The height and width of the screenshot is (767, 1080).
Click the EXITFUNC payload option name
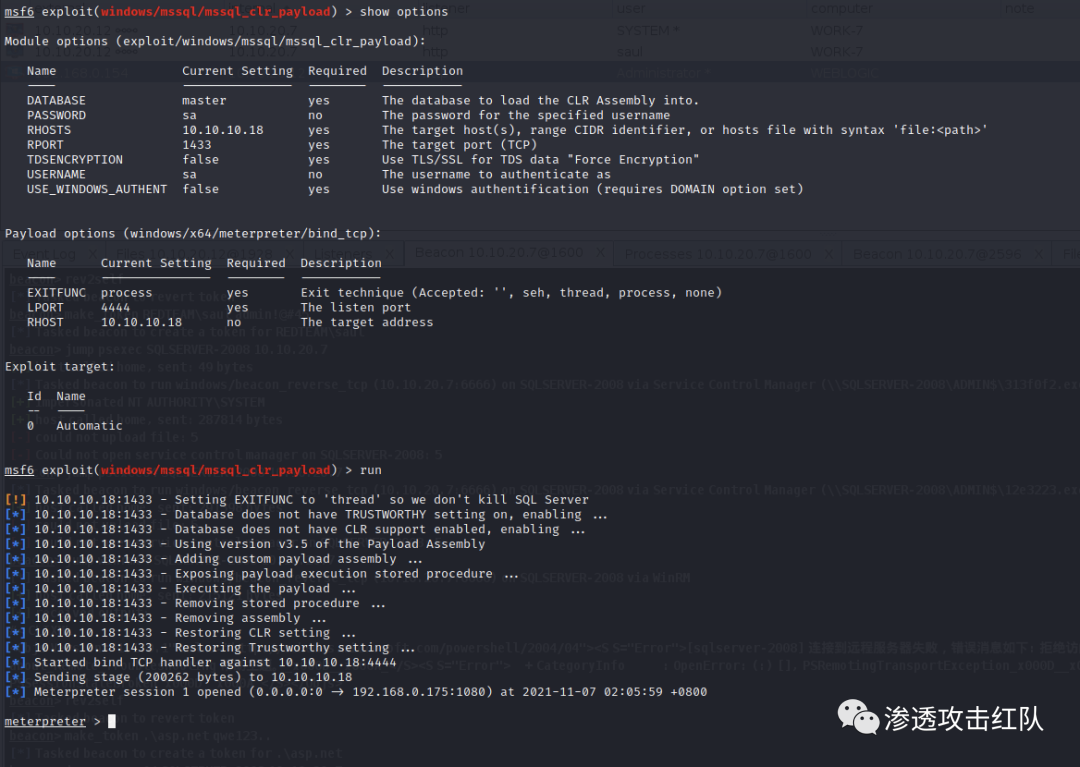point(56,293)
